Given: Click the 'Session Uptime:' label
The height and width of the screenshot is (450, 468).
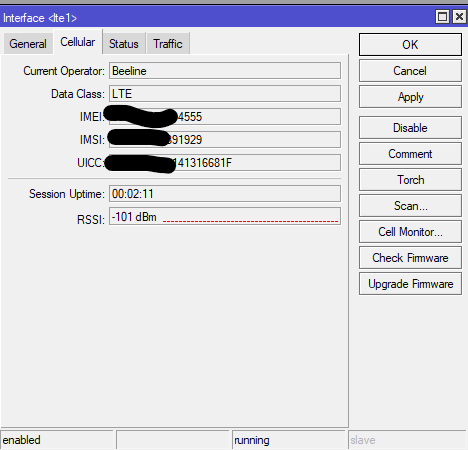Looking at the screenshot, I should pyautogui.click(x=67, y=194).
